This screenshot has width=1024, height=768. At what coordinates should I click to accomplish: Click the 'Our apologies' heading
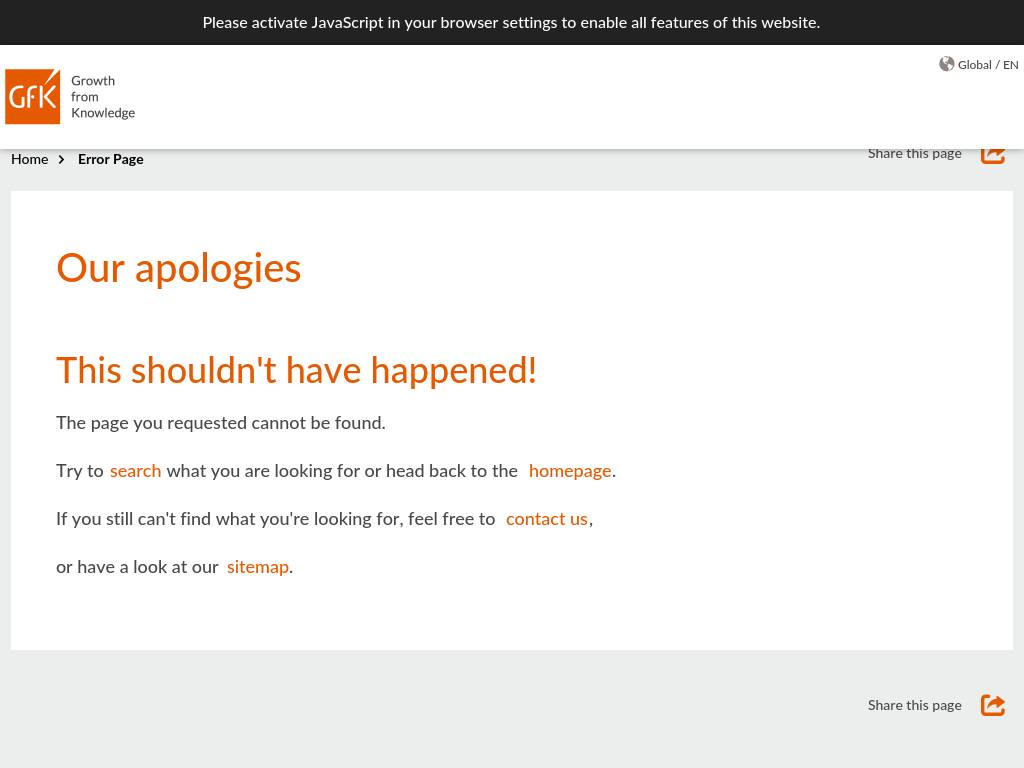[178, 268]
